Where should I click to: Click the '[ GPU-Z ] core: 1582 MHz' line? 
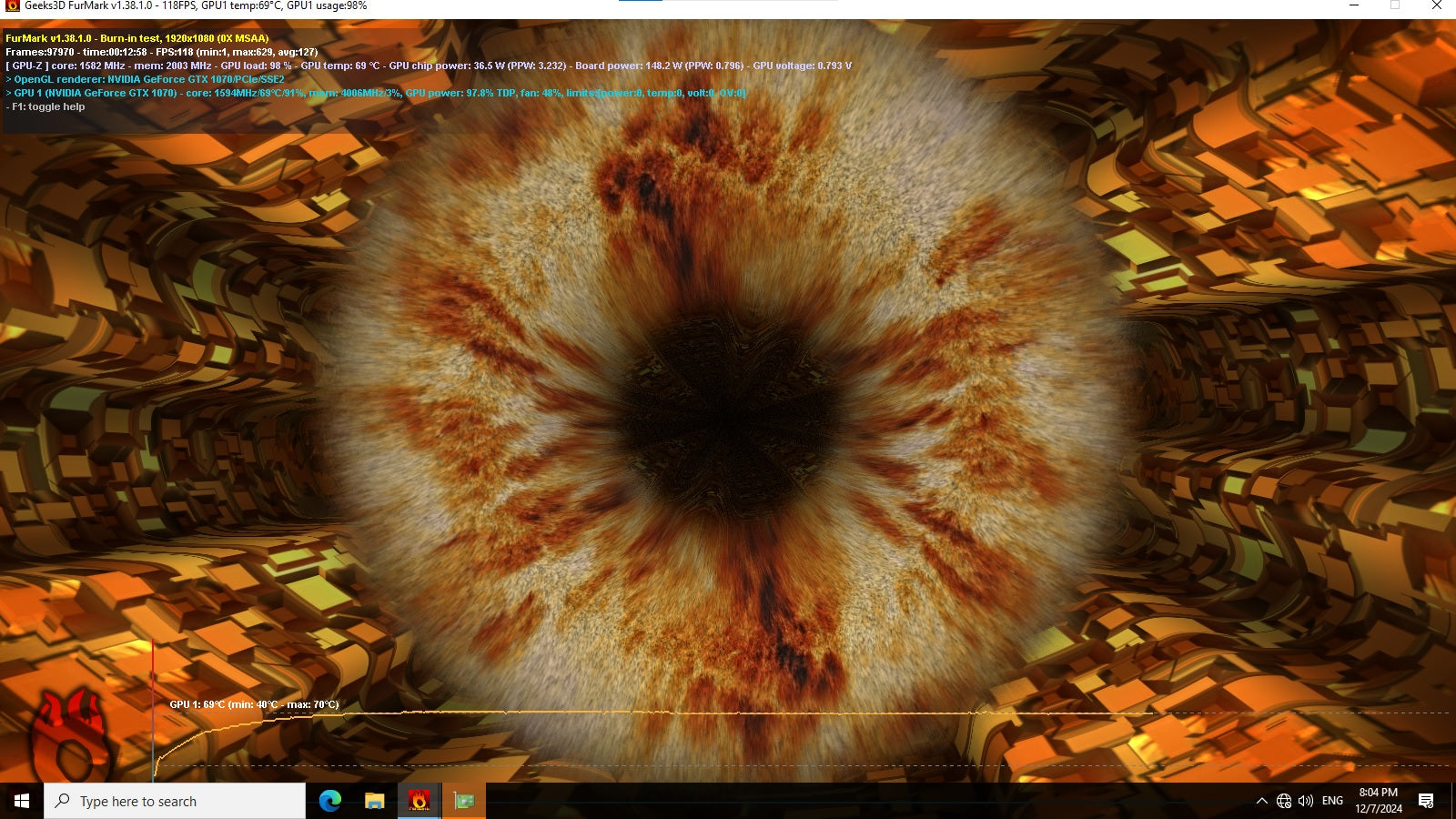pos(429,66)
